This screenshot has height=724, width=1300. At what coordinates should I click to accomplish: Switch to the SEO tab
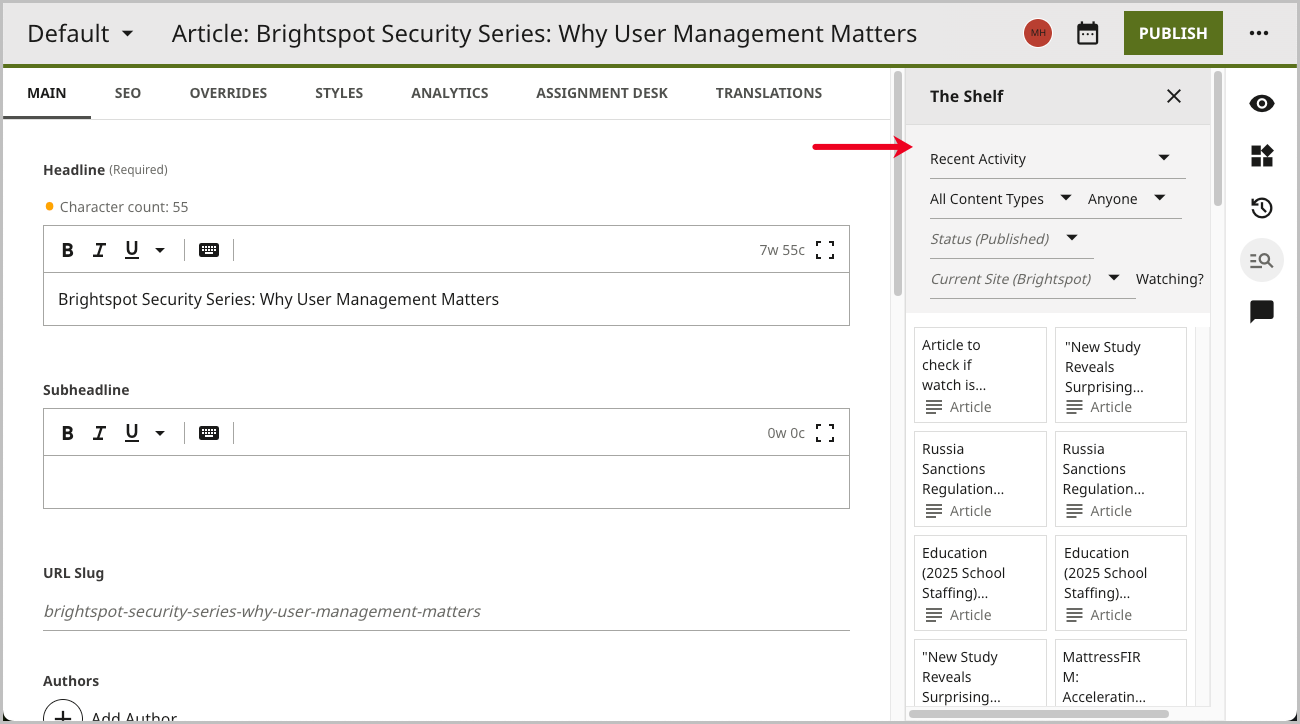coord(128,93)
